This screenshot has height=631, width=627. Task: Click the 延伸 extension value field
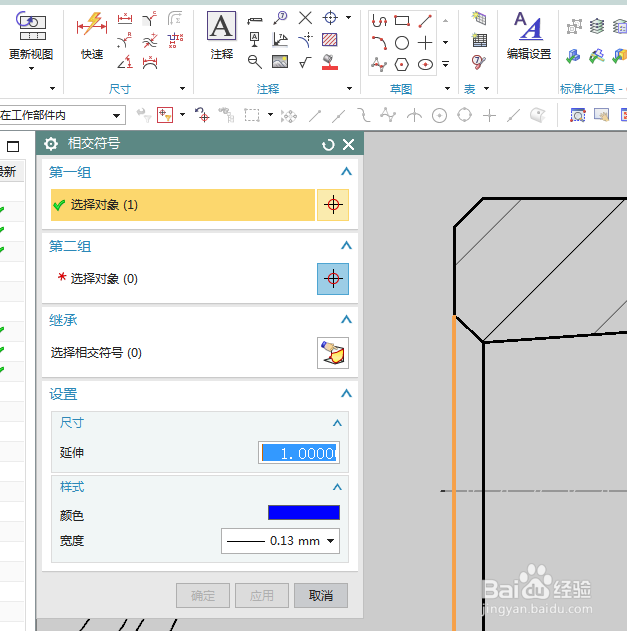[299, 453]
